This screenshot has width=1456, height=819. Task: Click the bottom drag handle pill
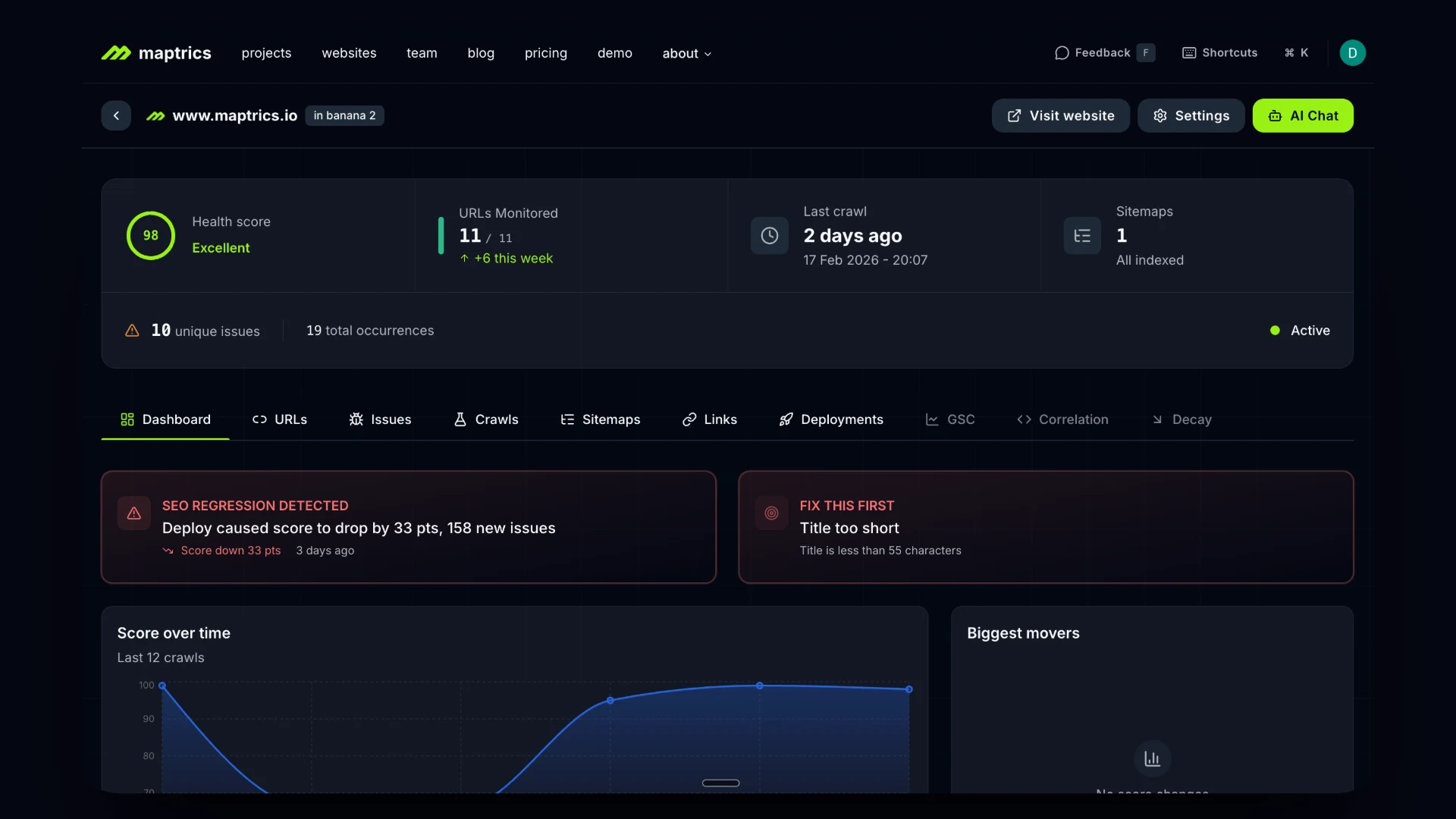[x=720, y=783]
